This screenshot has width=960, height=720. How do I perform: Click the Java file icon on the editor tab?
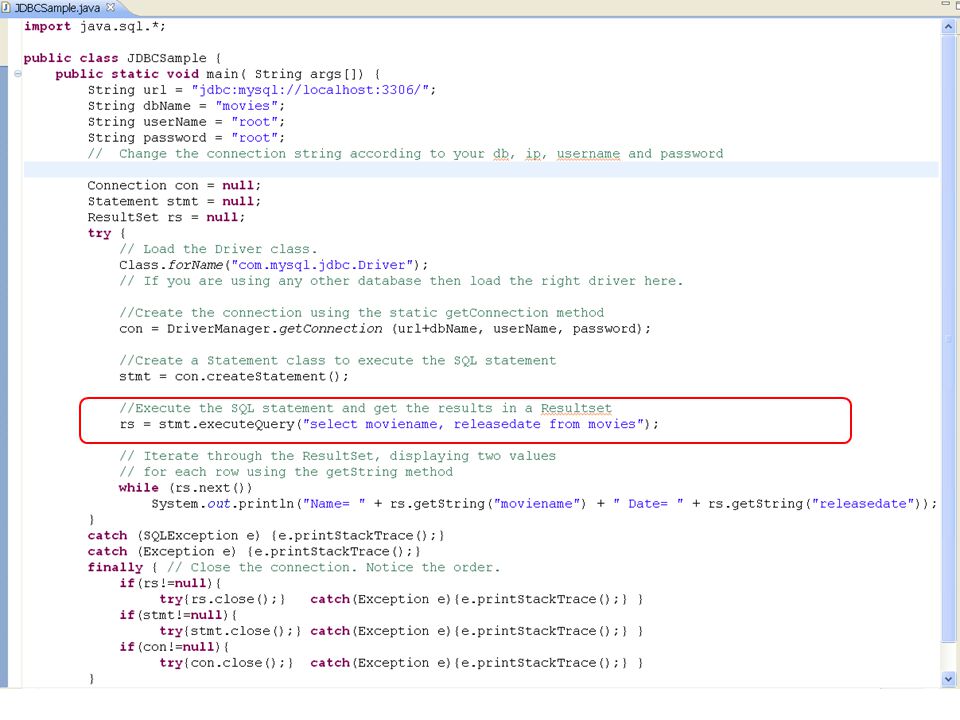pyautogui.click(x=6, y=7)
